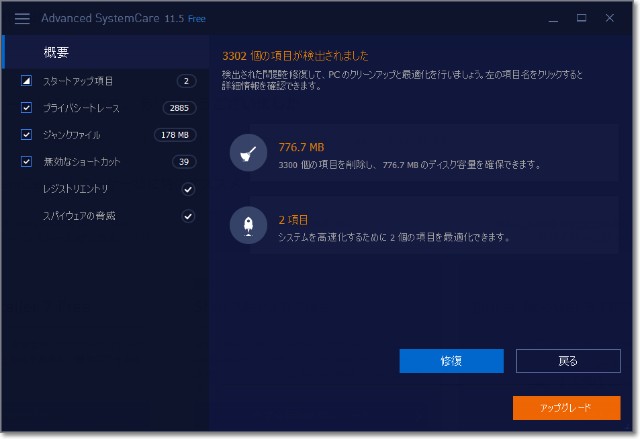Click the checkmark icon beside レジストリエントリ
The image size is (640, 439).
187,189
